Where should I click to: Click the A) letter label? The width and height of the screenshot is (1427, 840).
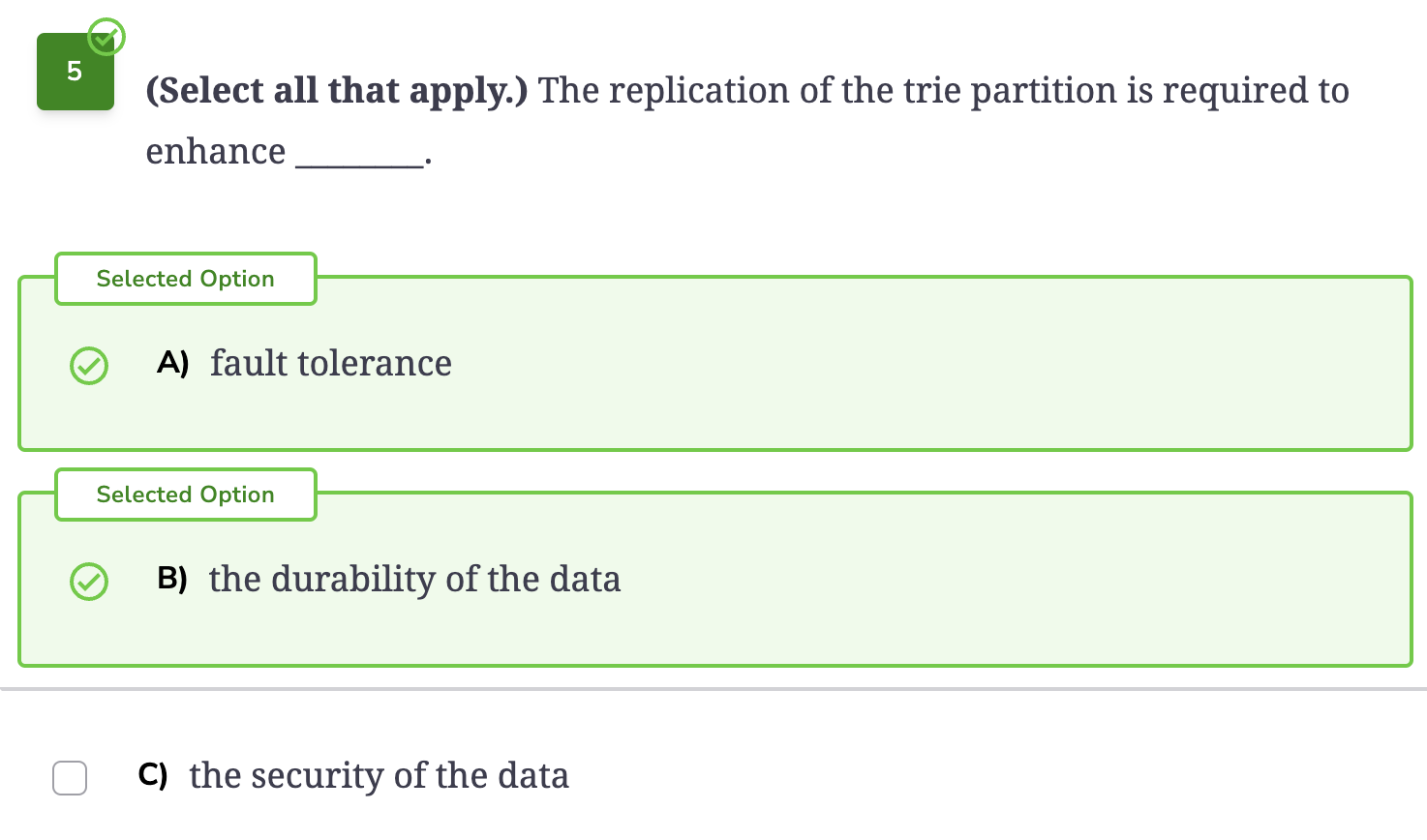coord(173,363)
